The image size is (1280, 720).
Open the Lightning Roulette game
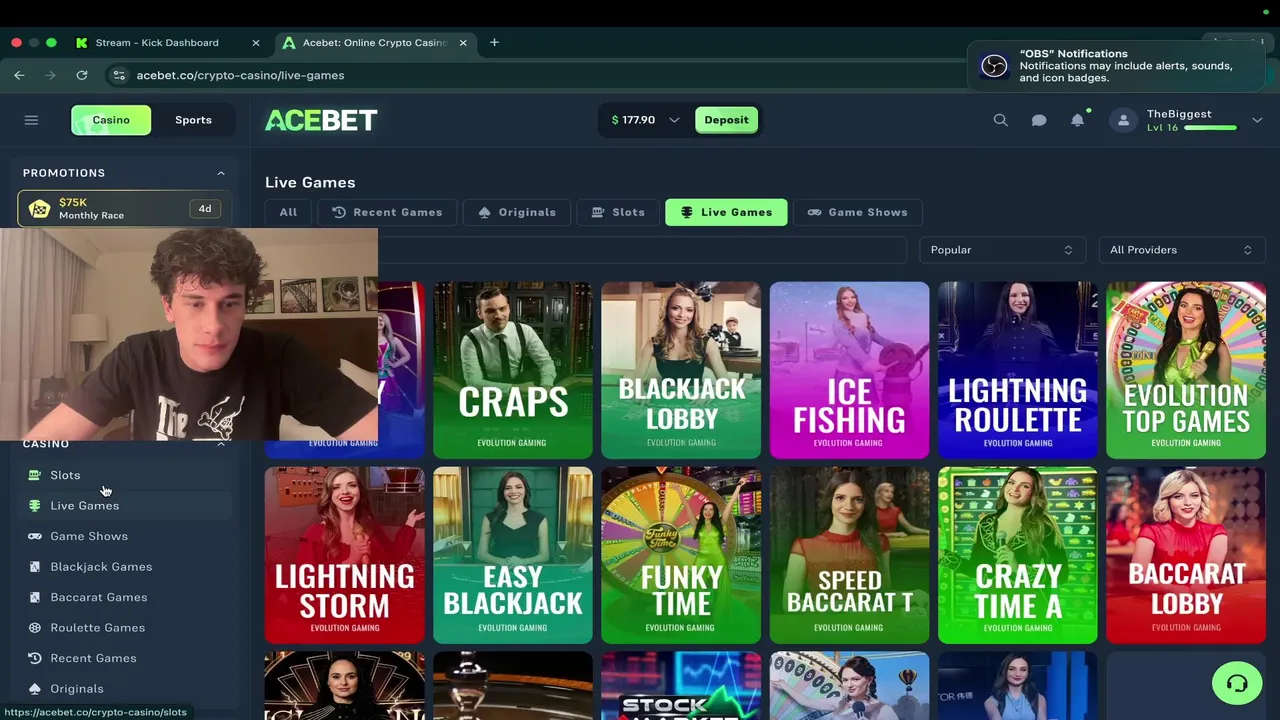click(1017, 370)
